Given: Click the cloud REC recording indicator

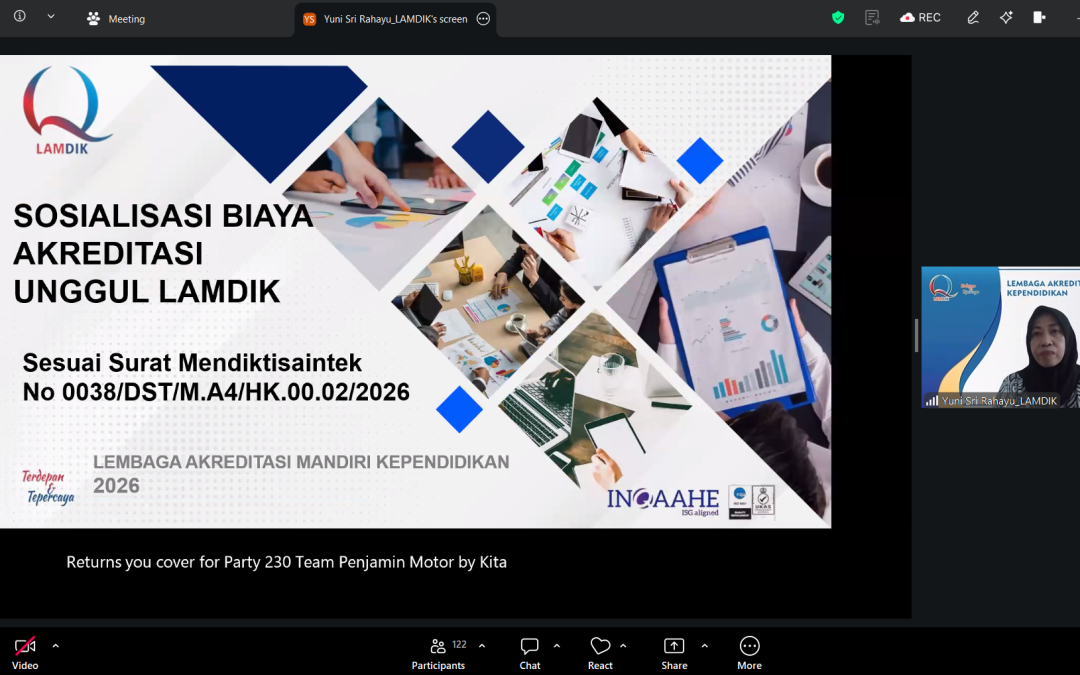Looking at the screenshot, I should tap(920, 18).
